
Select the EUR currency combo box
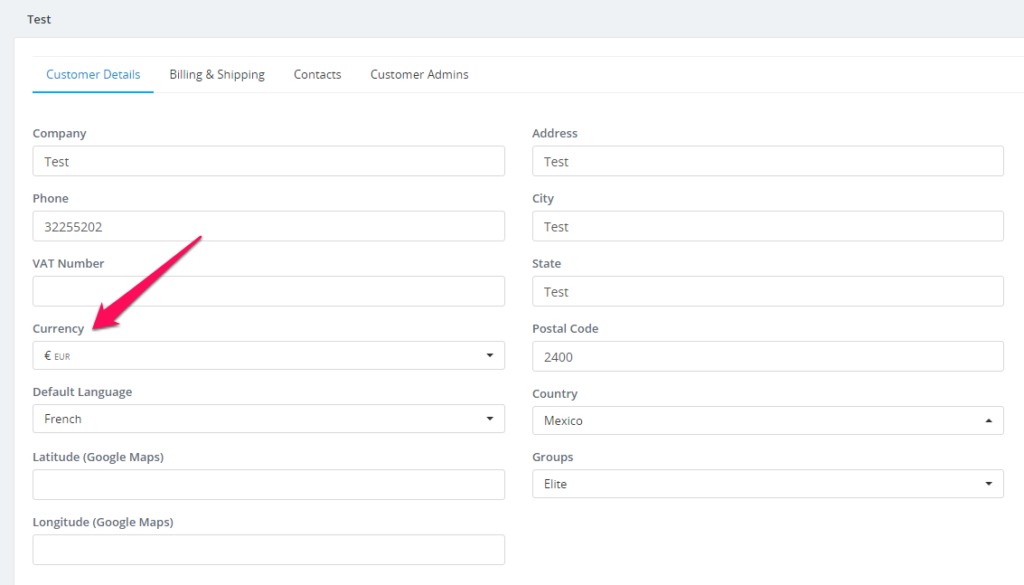[268, 355]
